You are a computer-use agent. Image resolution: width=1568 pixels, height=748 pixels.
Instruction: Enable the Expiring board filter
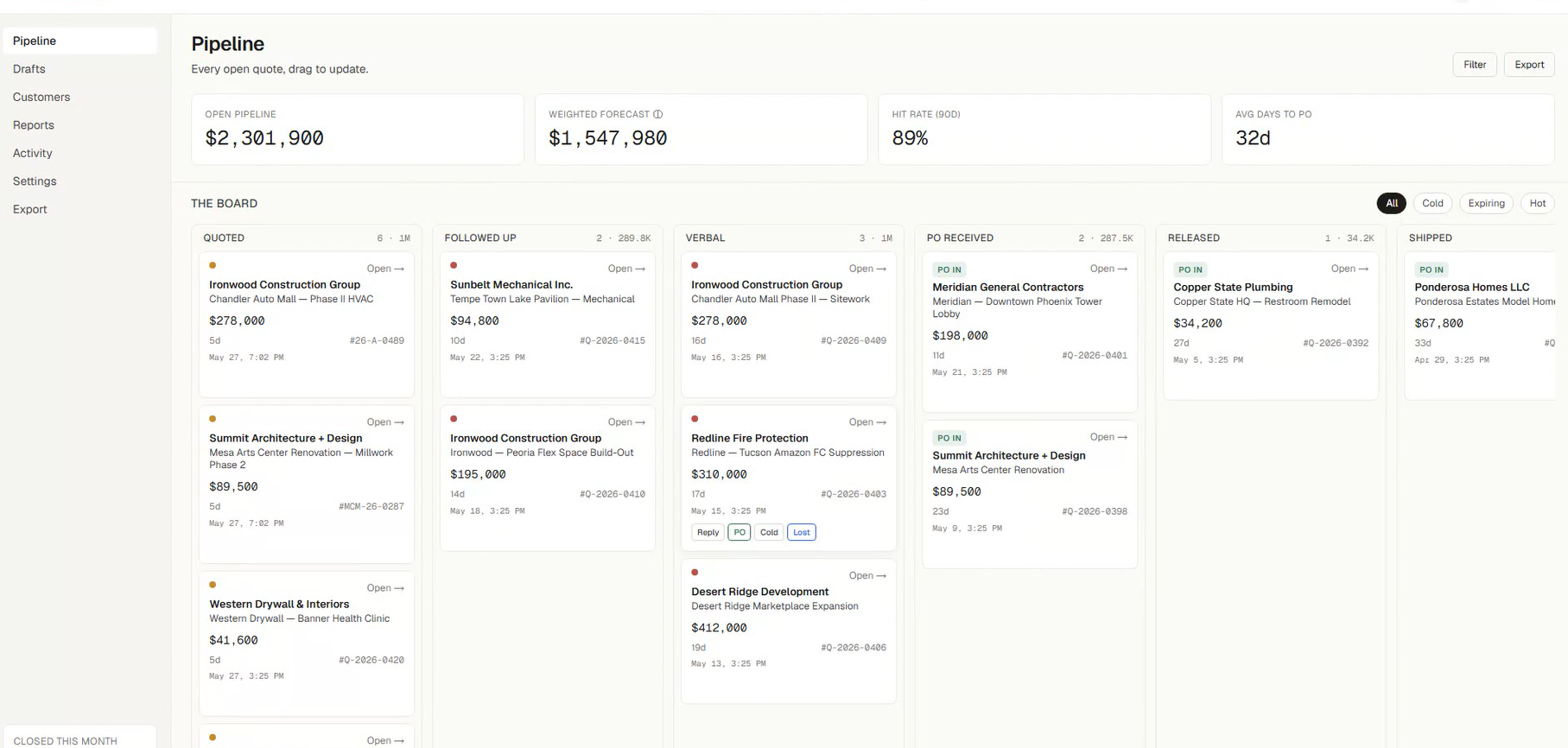coord(1486,203)
